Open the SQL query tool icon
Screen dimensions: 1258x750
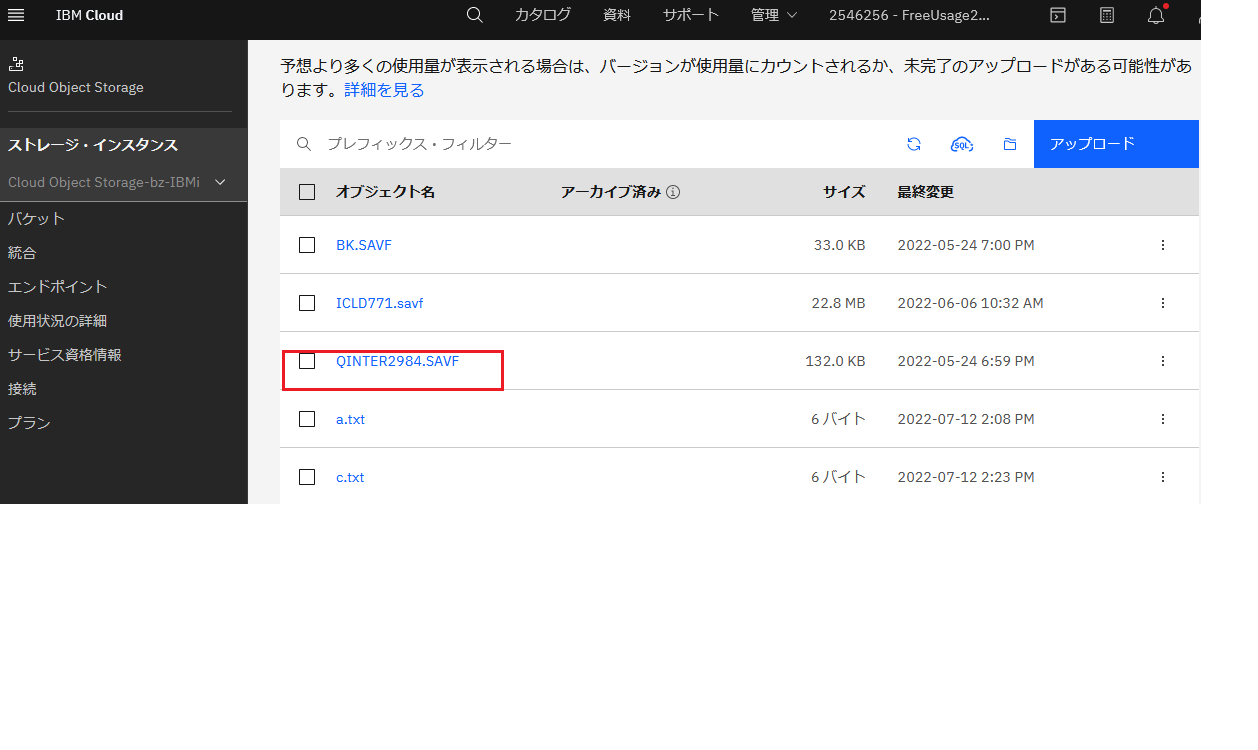tap(961, 144)
